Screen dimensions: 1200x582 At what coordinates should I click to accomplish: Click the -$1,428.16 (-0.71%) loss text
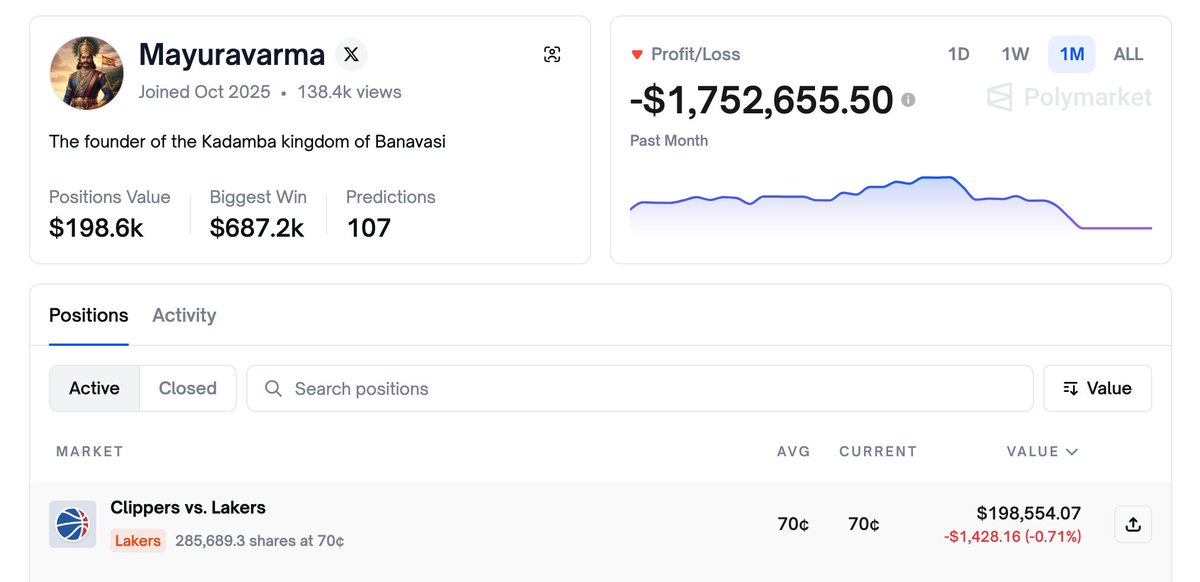click(1012, 537)
